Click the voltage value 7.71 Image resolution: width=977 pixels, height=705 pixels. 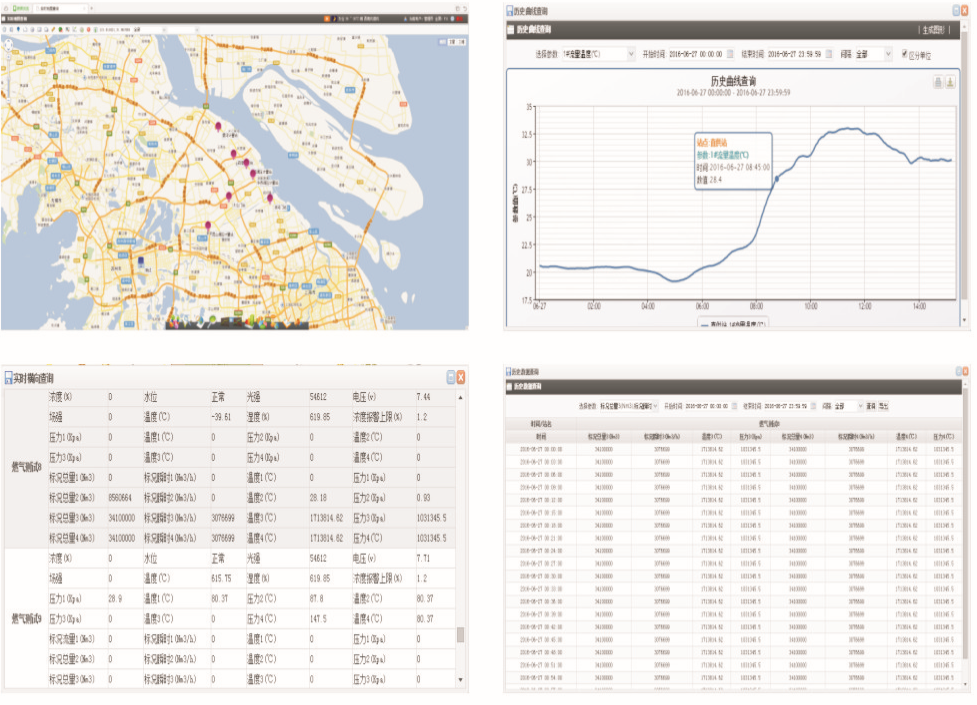tap(424, 558)
